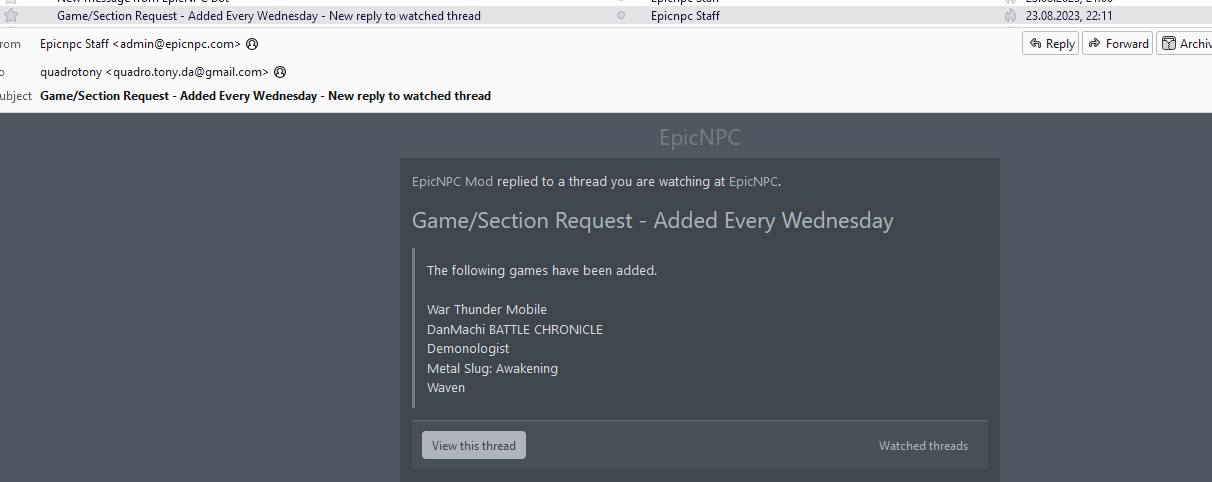Click 'Waven' text

(x=446, y=388)
